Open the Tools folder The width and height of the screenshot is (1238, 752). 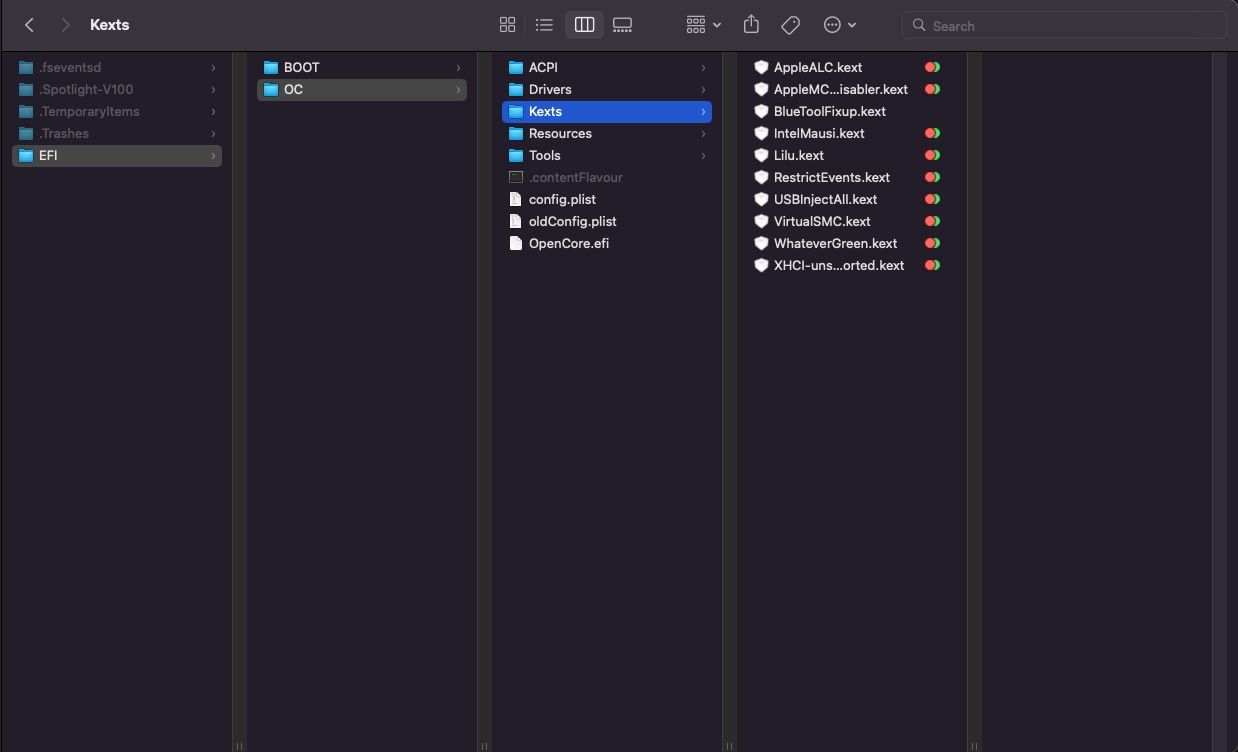[x=607, y=155]
